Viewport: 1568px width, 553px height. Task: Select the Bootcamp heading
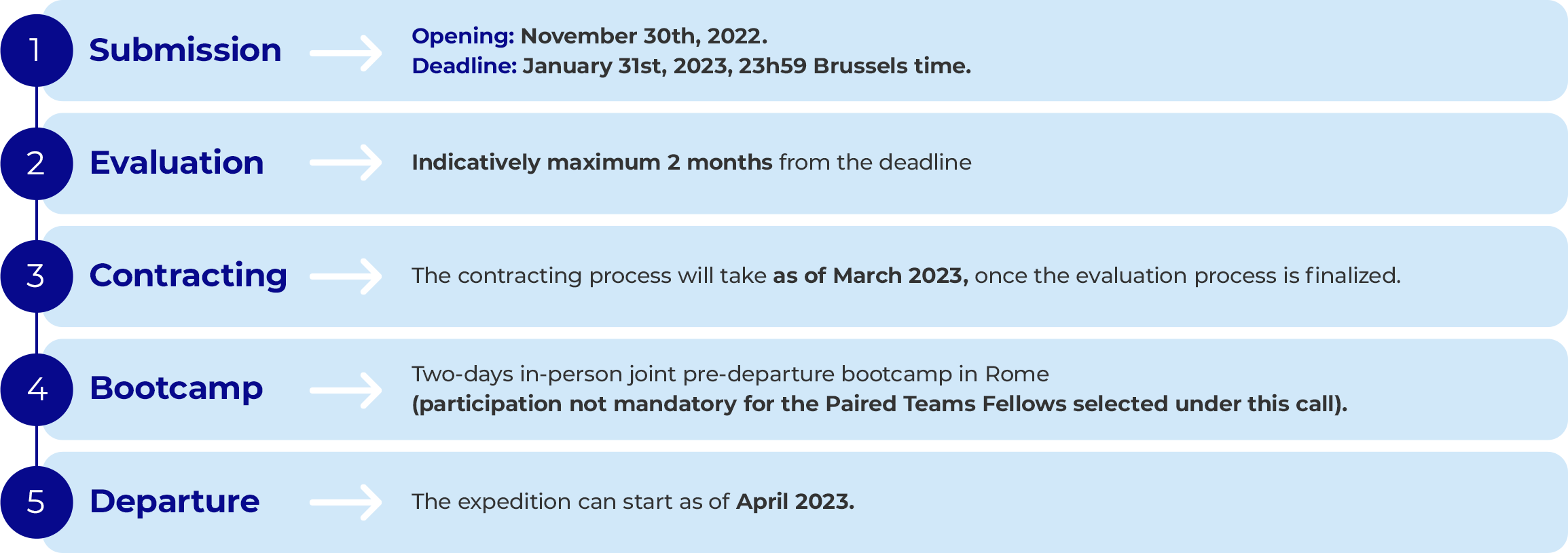click(177, 389)
